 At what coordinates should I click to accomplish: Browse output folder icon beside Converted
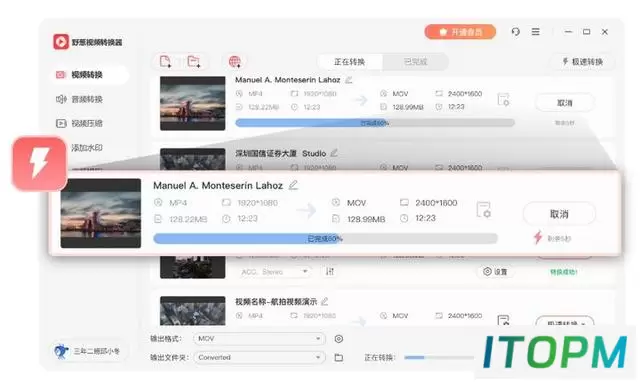(338, 357)
